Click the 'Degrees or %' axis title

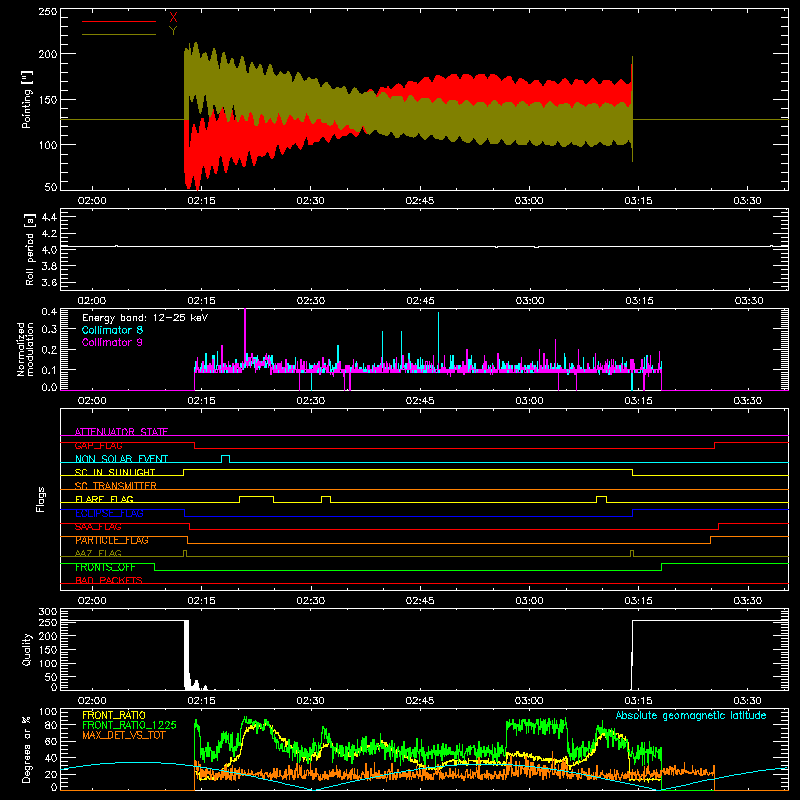click(x=27, y=749)
